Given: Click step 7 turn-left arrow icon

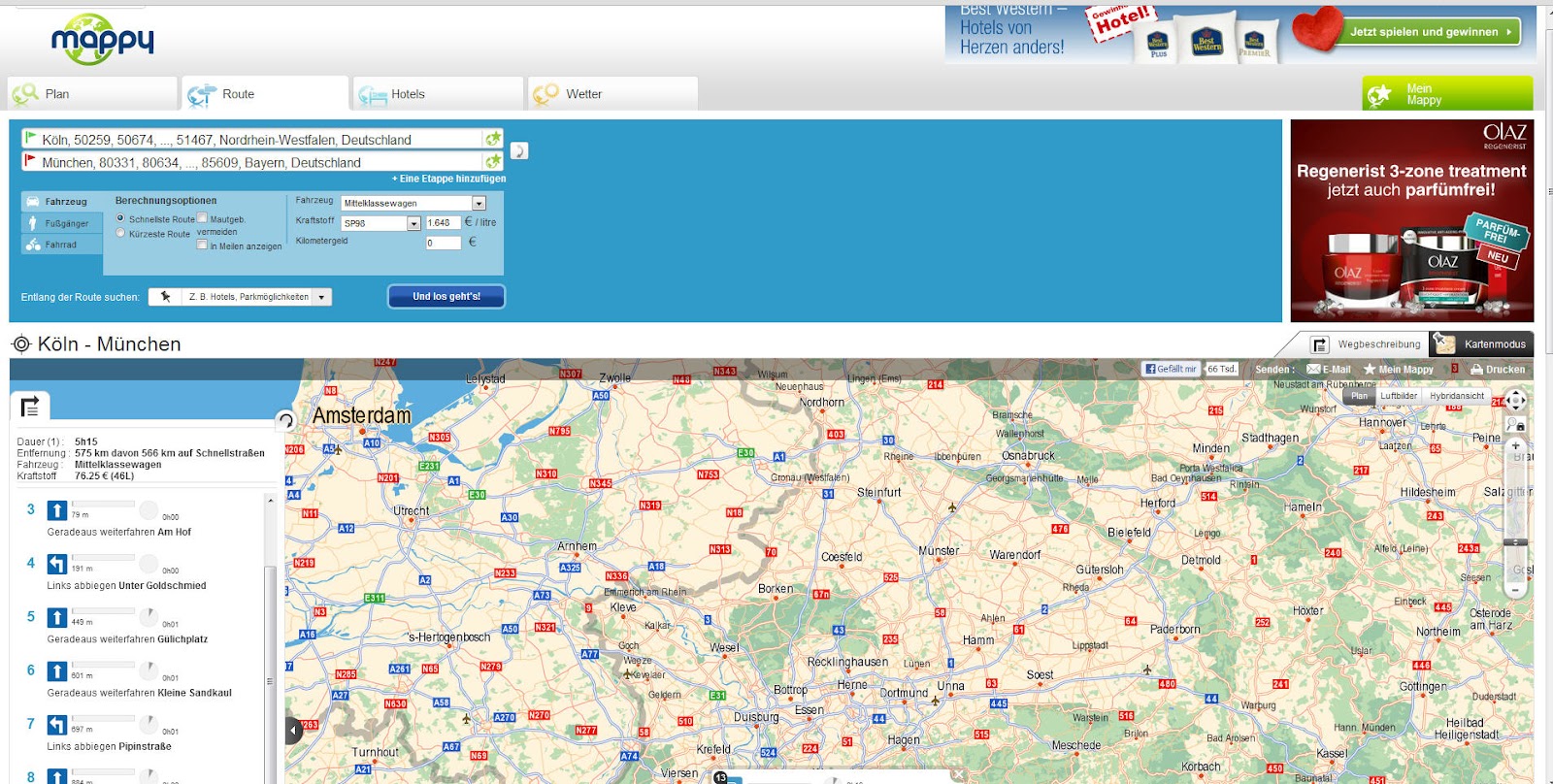Looking at the screenshot, I should (57, 725).
